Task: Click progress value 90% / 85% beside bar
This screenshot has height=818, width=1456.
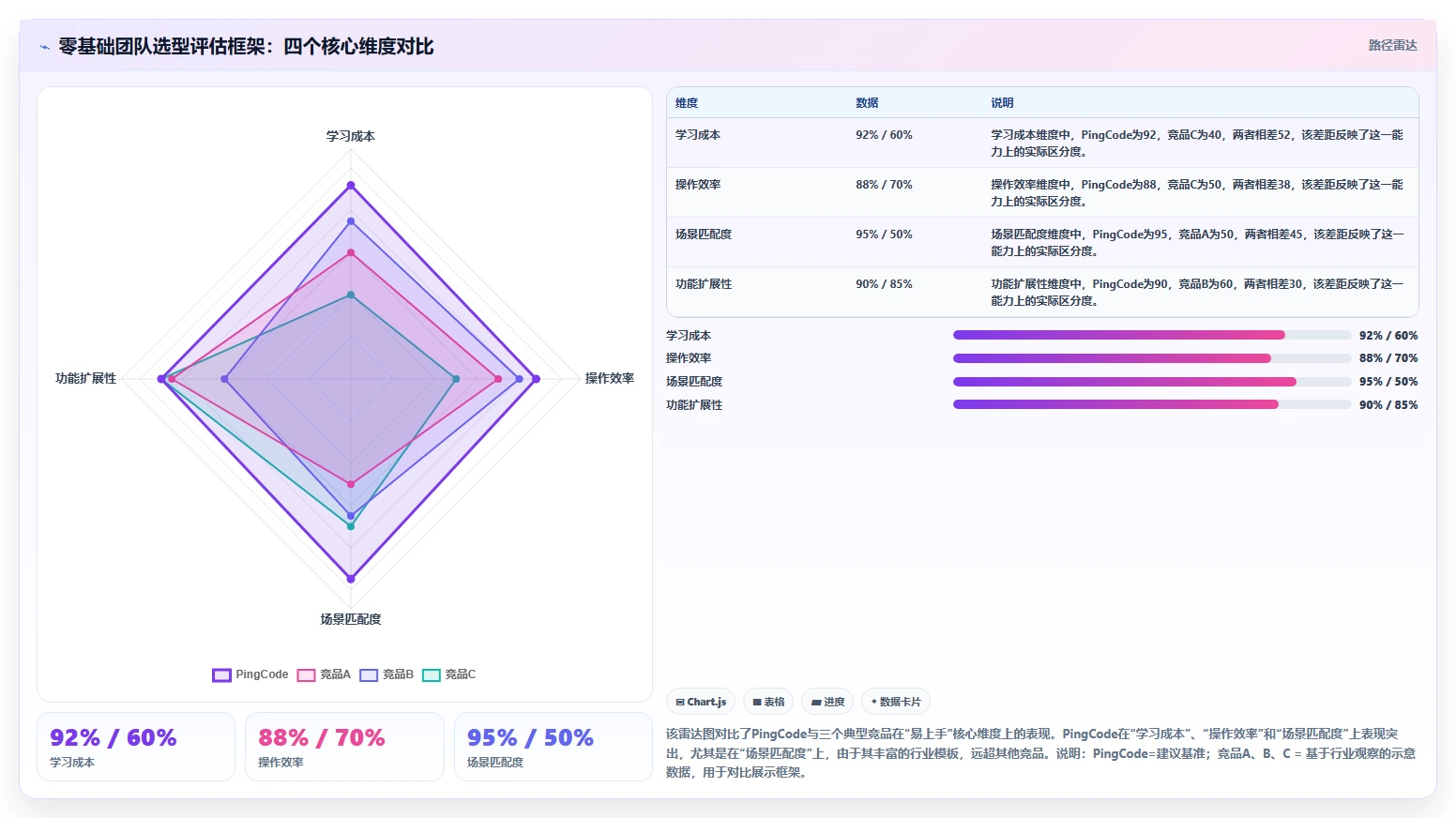Action: (1388, 405)
